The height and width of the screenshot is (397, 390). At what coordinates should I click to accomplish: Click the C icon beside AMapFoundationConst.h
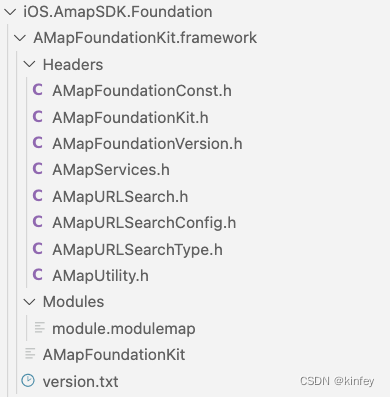coord(37,90)
